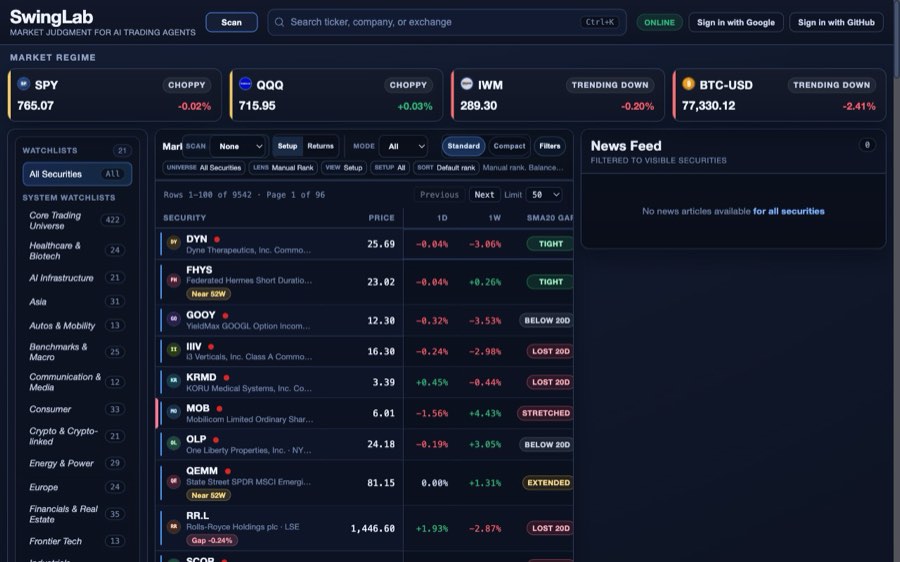Open Healthcare & Biotech watchlist
Image resolution: width=900 pixels, height=562 pixels.
tap(77, 250)
